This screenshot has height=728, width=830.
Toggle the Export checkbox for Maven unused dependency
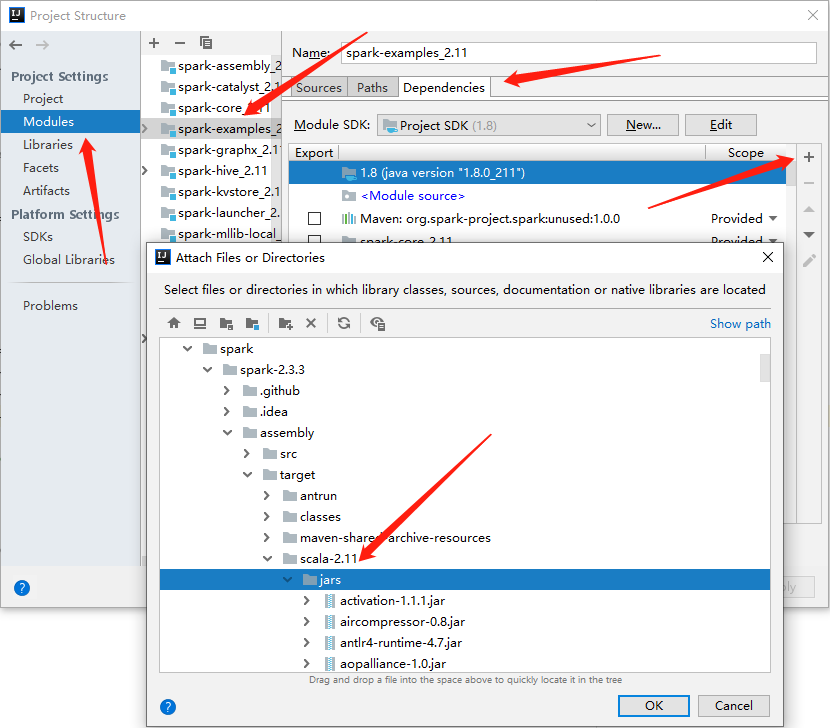(315, 218)
